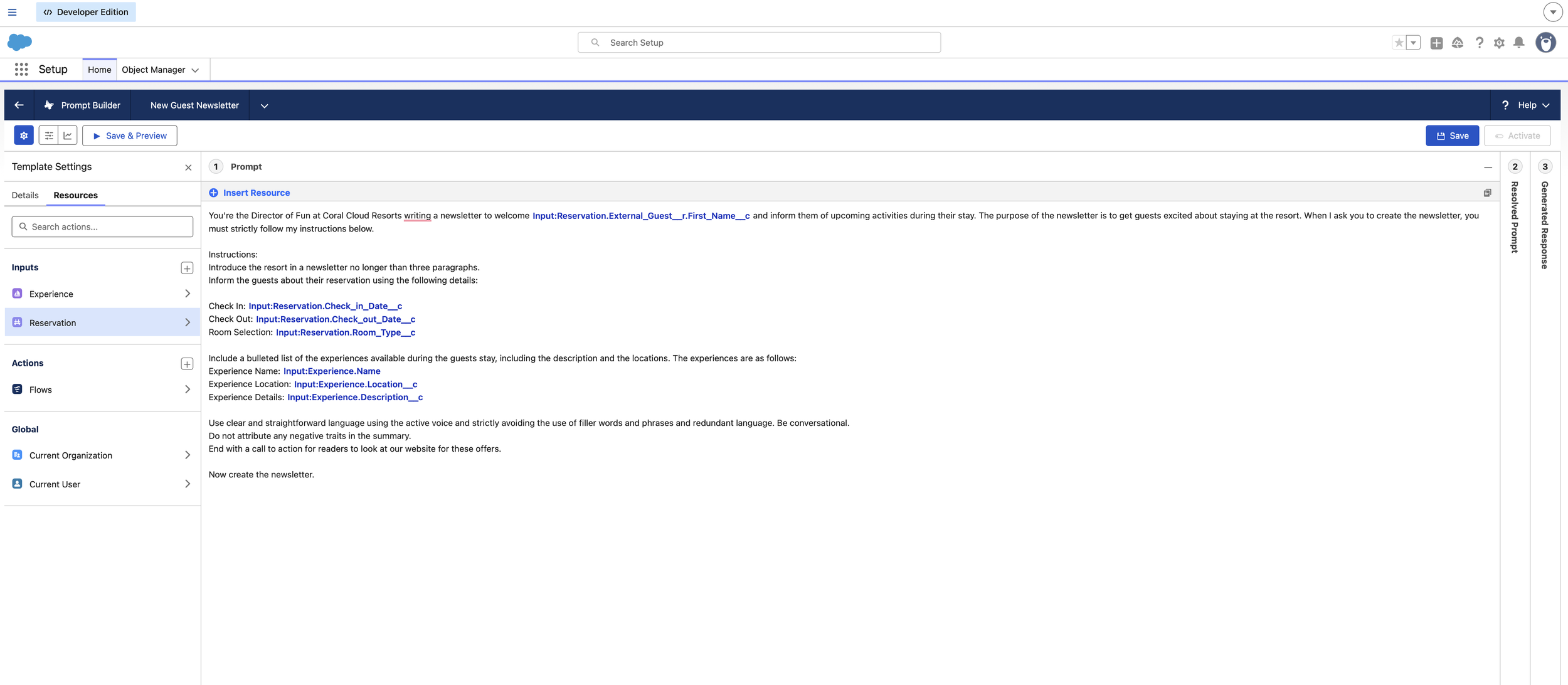
Task: Open the New Guest Newsletter dropdown arrow
Action: tap(265, 106)
